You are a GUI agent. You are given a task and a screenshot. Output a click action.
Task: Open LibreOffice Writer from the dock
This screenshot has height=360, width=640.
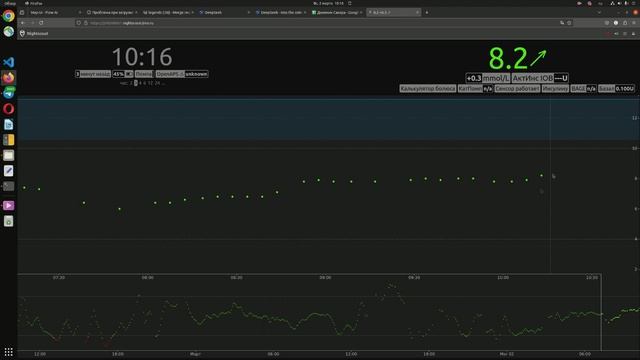9,124
